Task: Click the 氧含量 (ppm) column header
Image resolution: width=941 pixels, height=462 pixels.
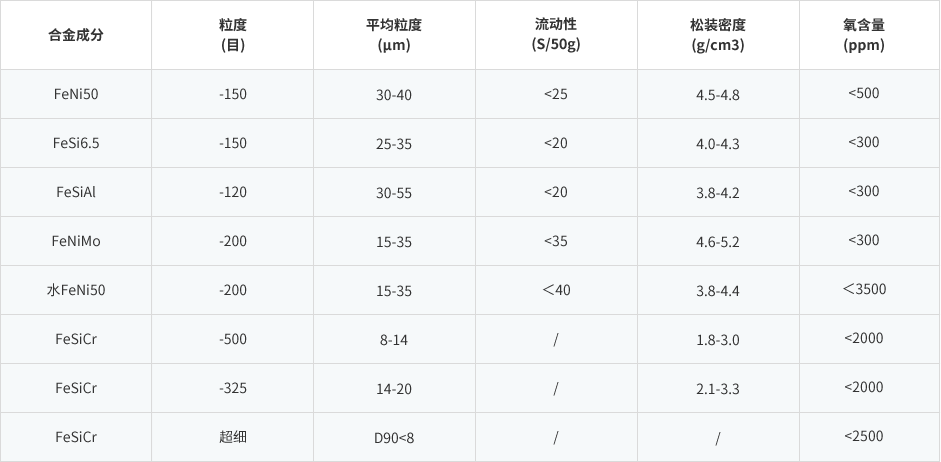Action: [x=863, y=35]
